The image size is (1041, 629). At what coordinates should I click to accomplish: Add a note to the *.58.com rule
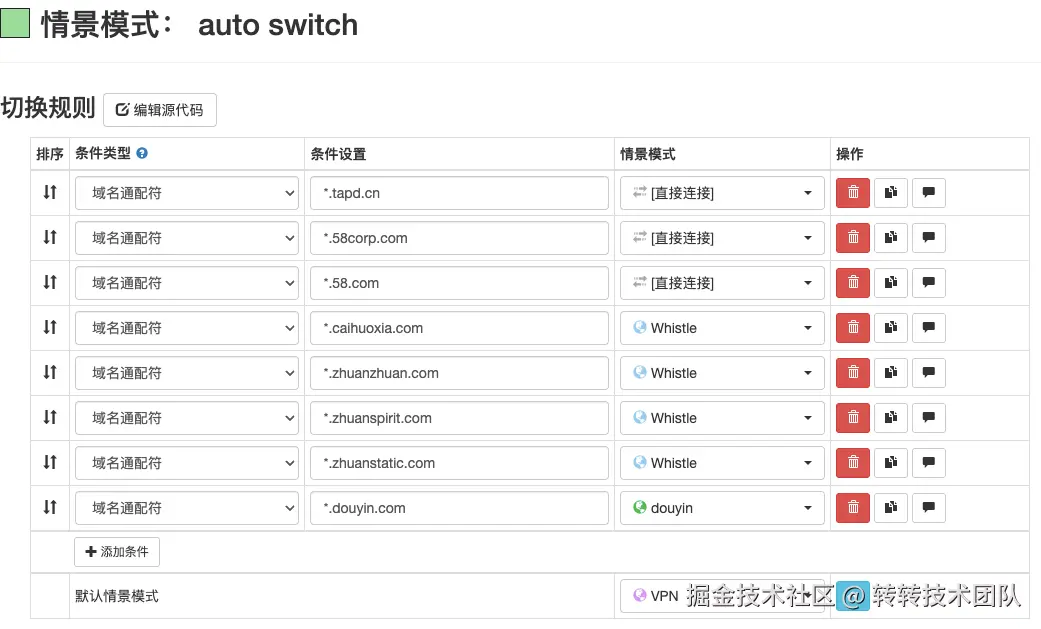(928, 283)
